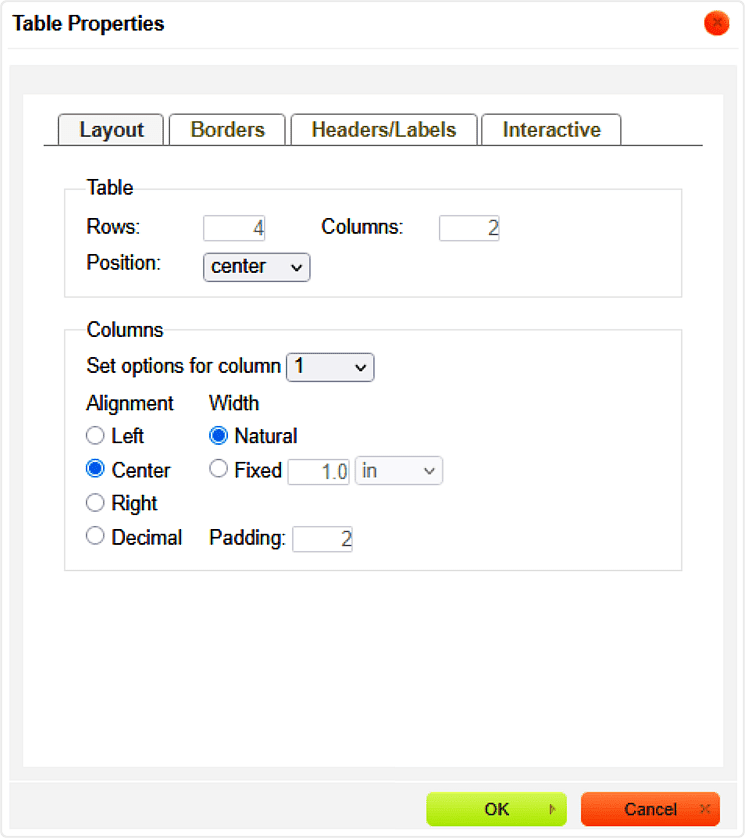Image resolution: width=745 pixels, height=838 pixels.
Task: Expand the column number selector dropdown
Action: [330, 367]
